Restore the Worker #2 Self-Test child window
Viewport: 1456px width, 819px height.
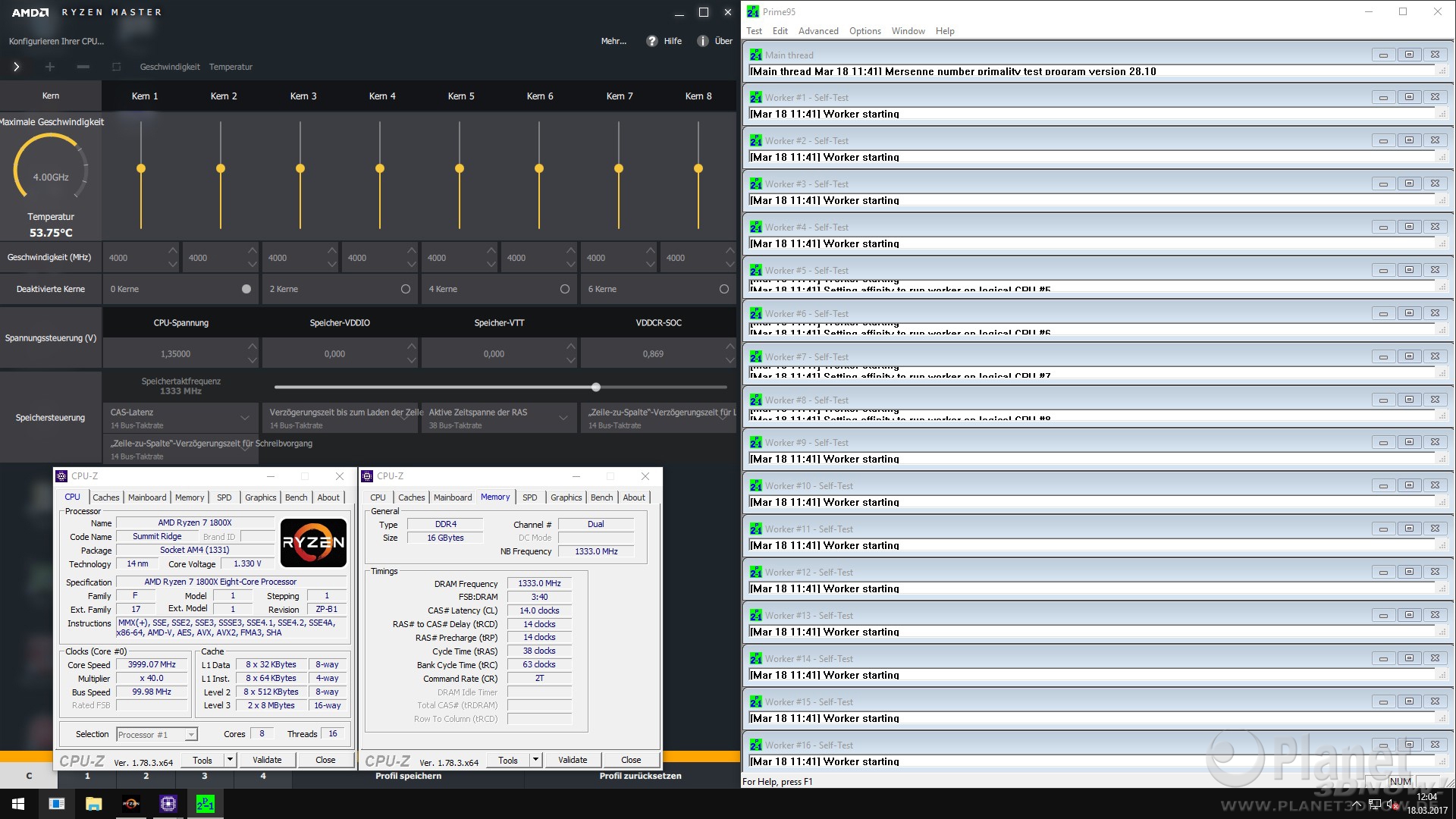(x=1409, y=141)
